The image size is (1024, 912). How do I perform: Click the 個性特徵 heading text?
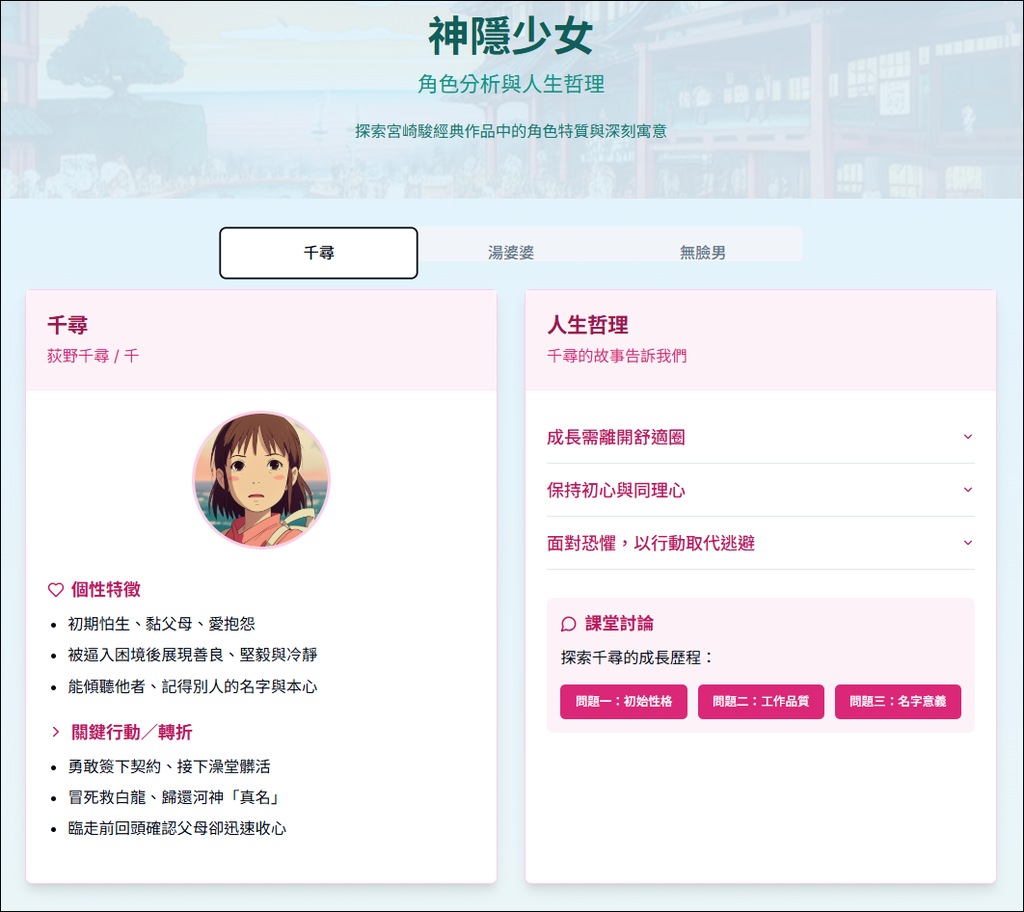[106, 590]
